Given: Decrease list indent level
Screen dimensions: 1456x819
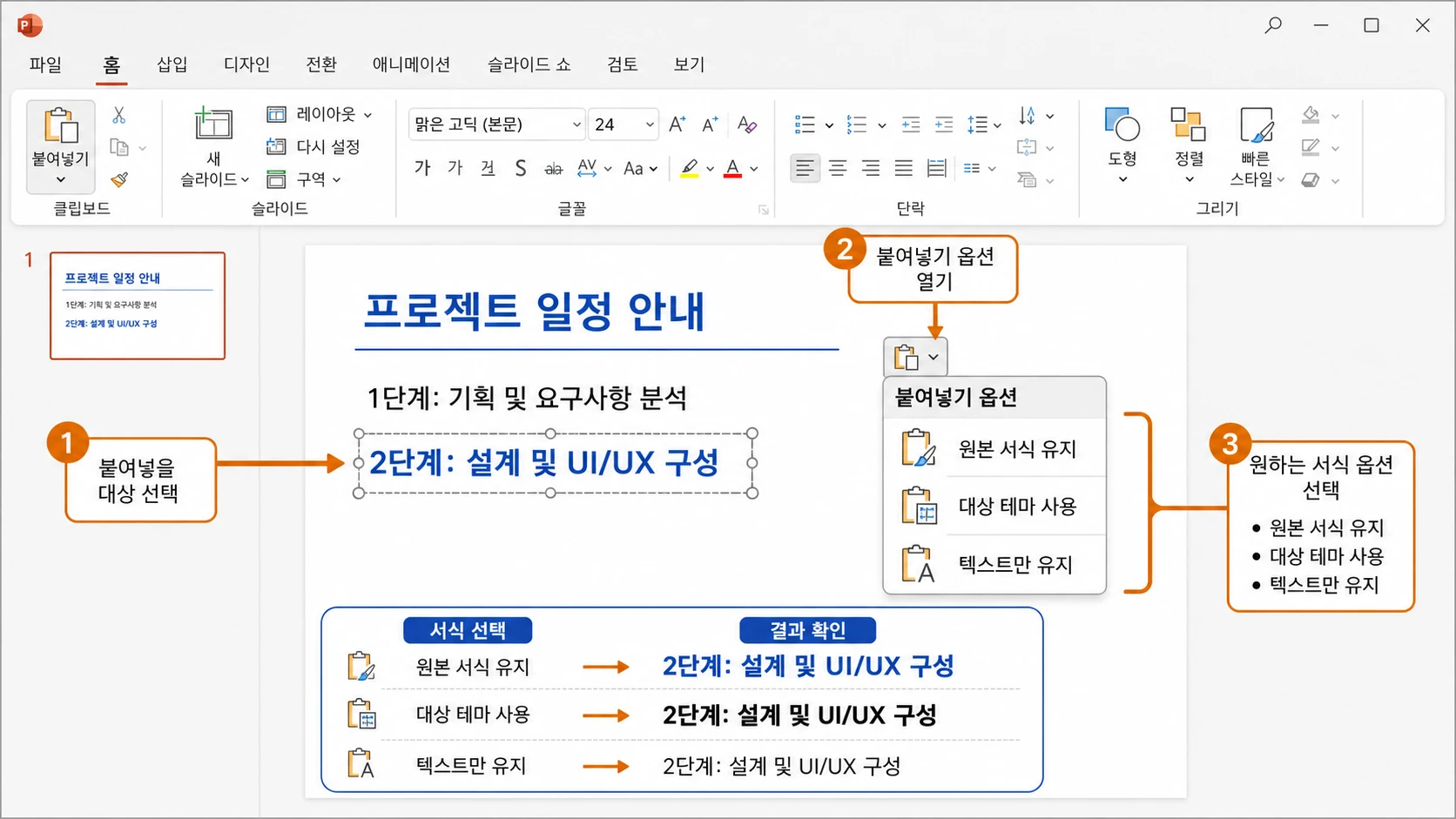Looking at the screenshot, I should tap(911, 124).
